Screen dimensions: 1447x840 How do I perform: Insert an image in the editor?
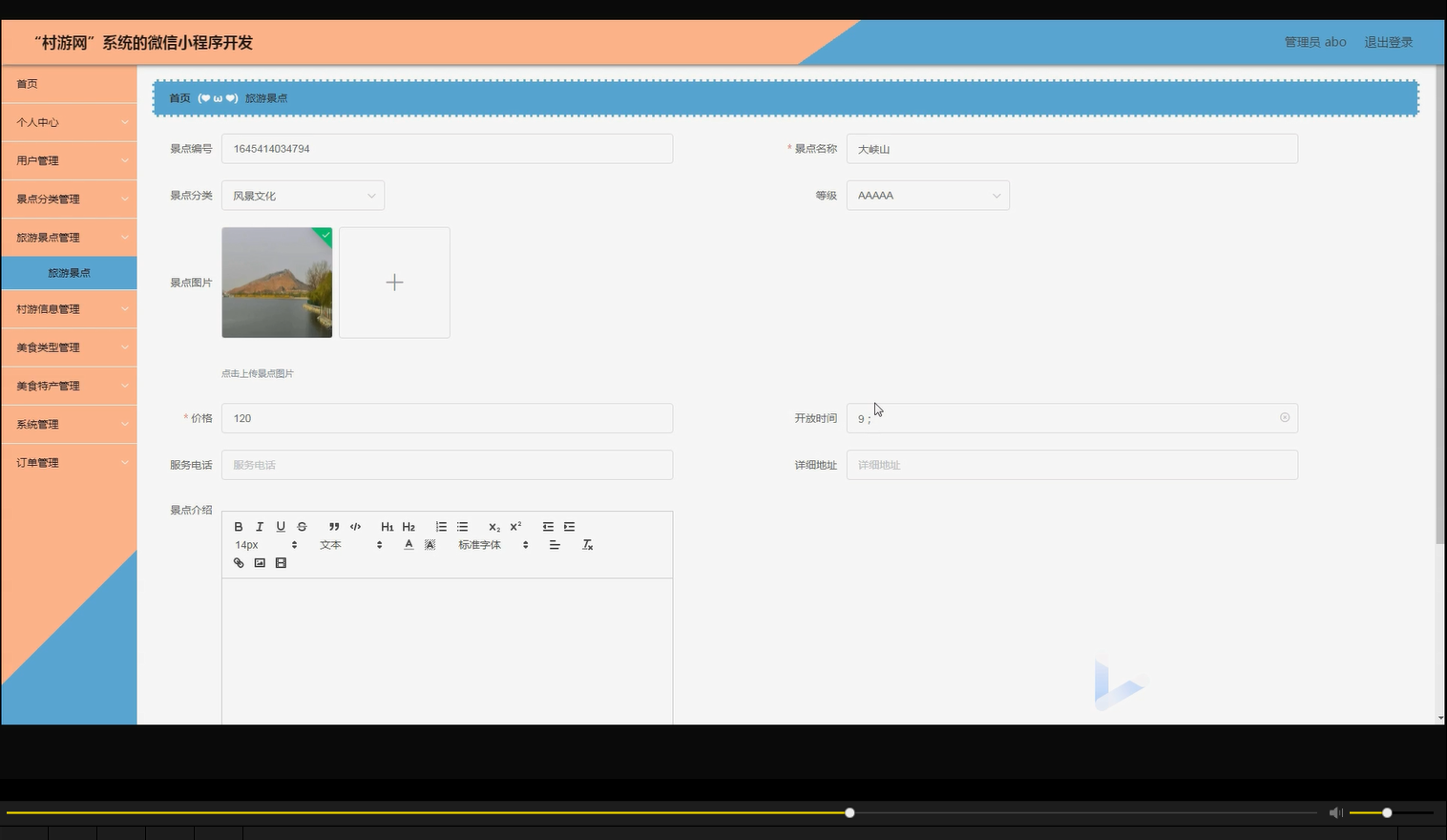(x=260, y=563)
